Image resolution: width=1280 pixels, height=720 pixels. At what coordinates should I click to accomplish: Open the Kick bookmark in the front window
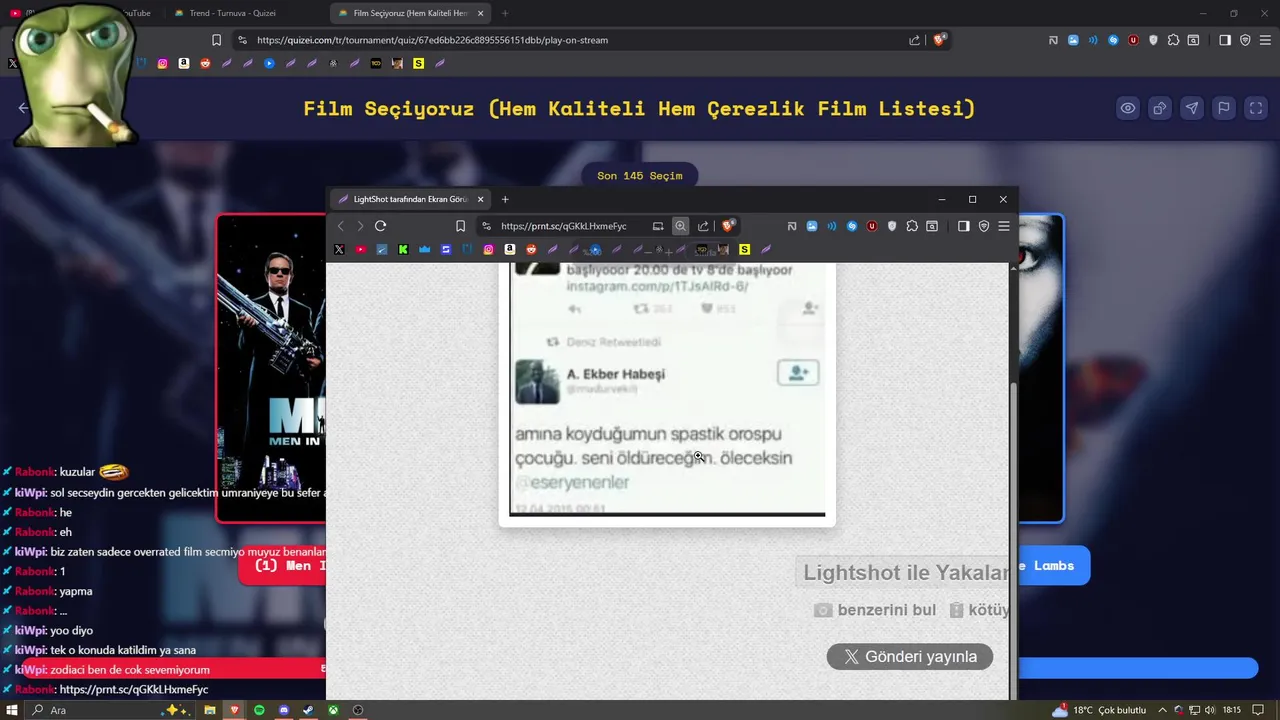tap(403, 249)
